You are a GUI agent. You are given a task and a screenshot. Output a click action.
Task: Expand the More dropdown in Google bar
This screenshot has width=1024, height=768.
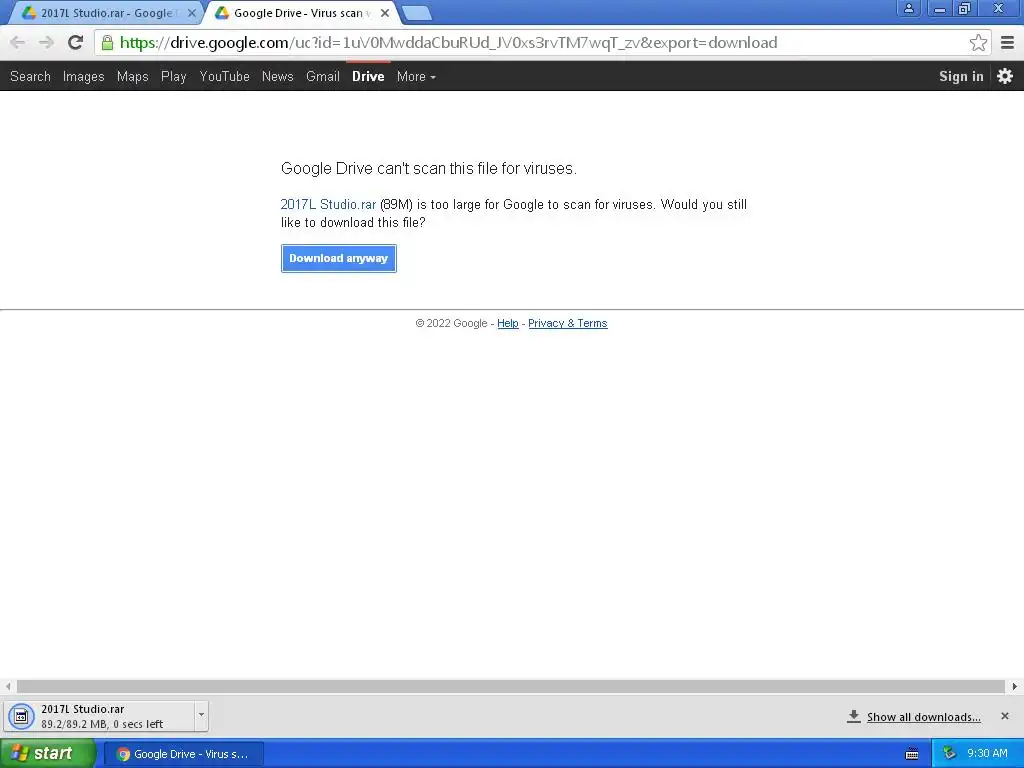point(416,76)
